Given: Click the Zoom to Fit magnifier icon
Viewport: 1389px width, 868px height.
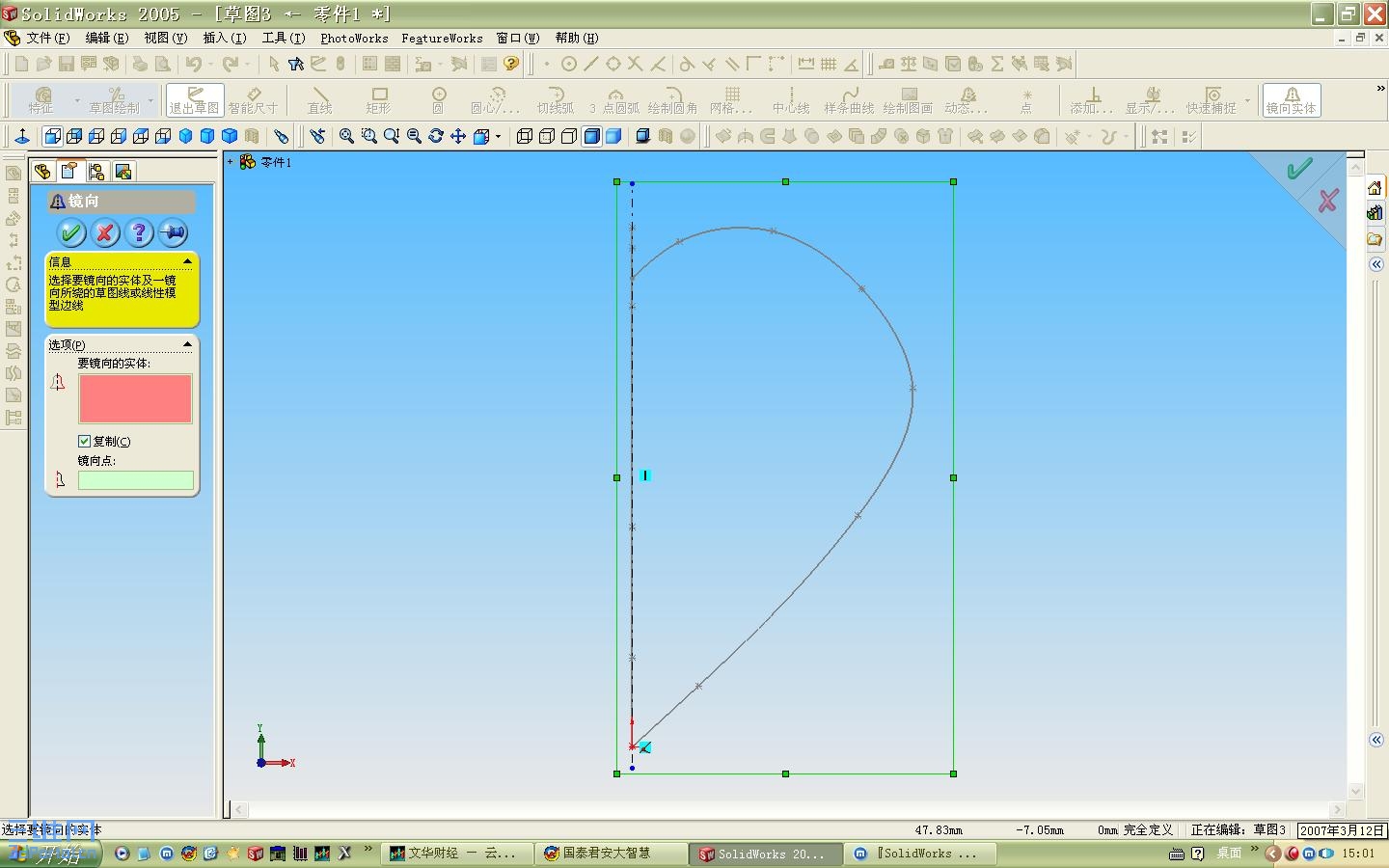Looking at the screenshot, I should point(346,136).
